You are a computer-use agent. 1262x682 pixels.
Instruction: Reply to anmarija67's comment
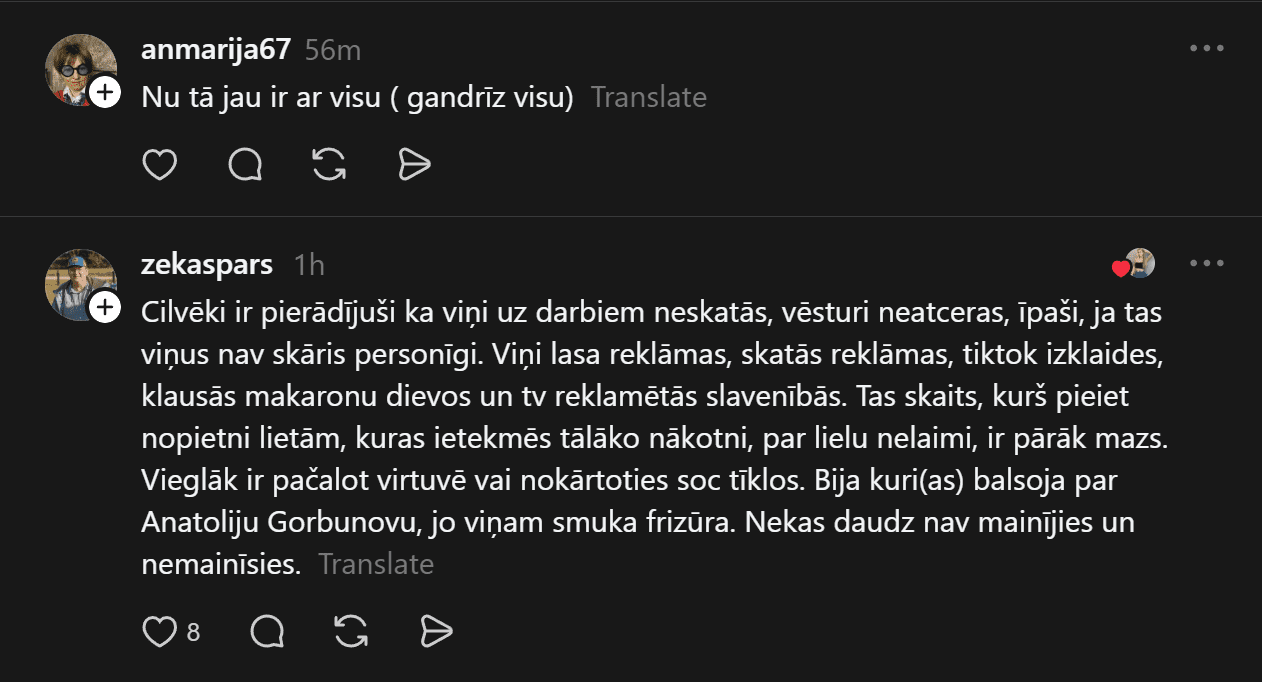(245, 164)
